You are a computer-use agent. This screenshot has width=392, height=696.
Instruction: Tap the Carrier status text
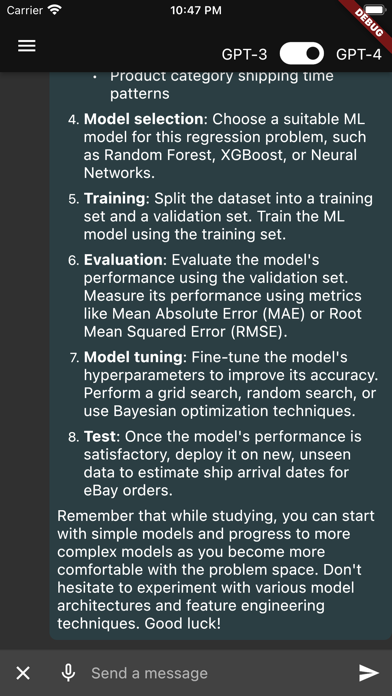(x=25, y=10)
